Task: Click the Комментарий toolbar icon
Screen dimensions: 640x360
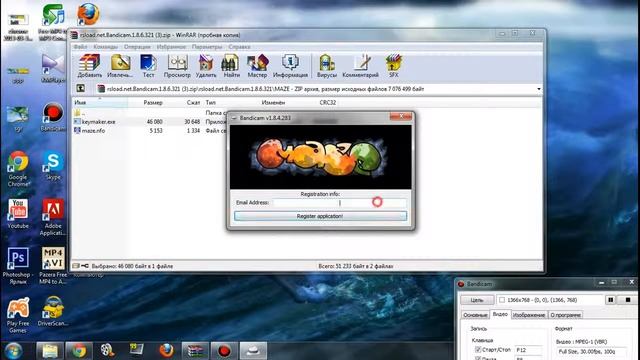Action: pyautogui.click(x=360, y=66)
